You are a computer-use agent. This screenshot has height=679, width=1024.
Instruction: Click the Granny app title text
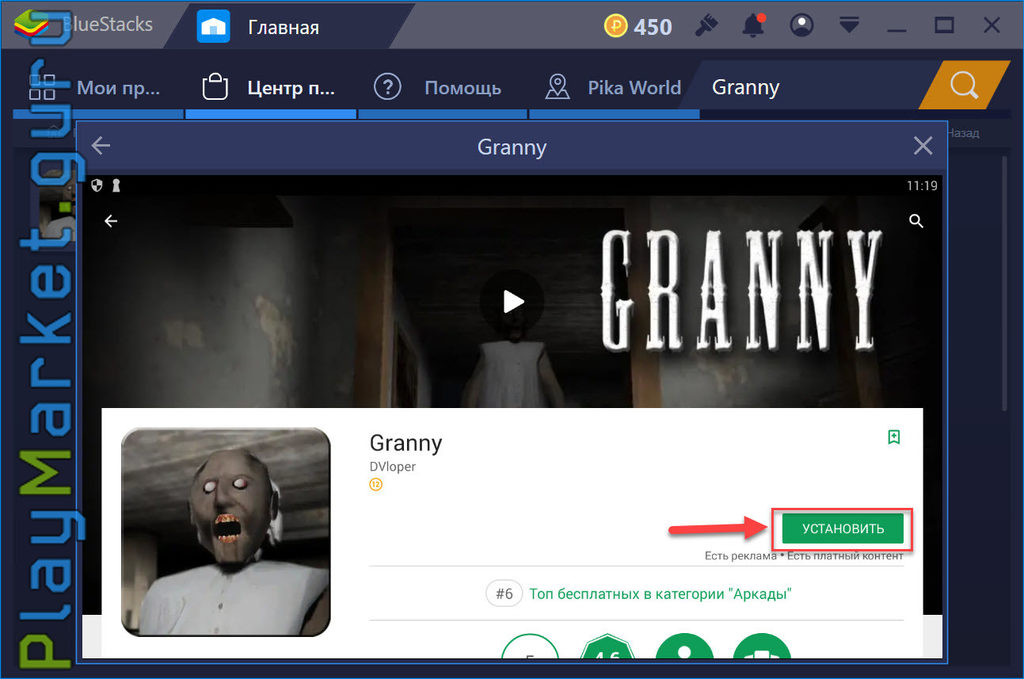[x=406, y=443]
